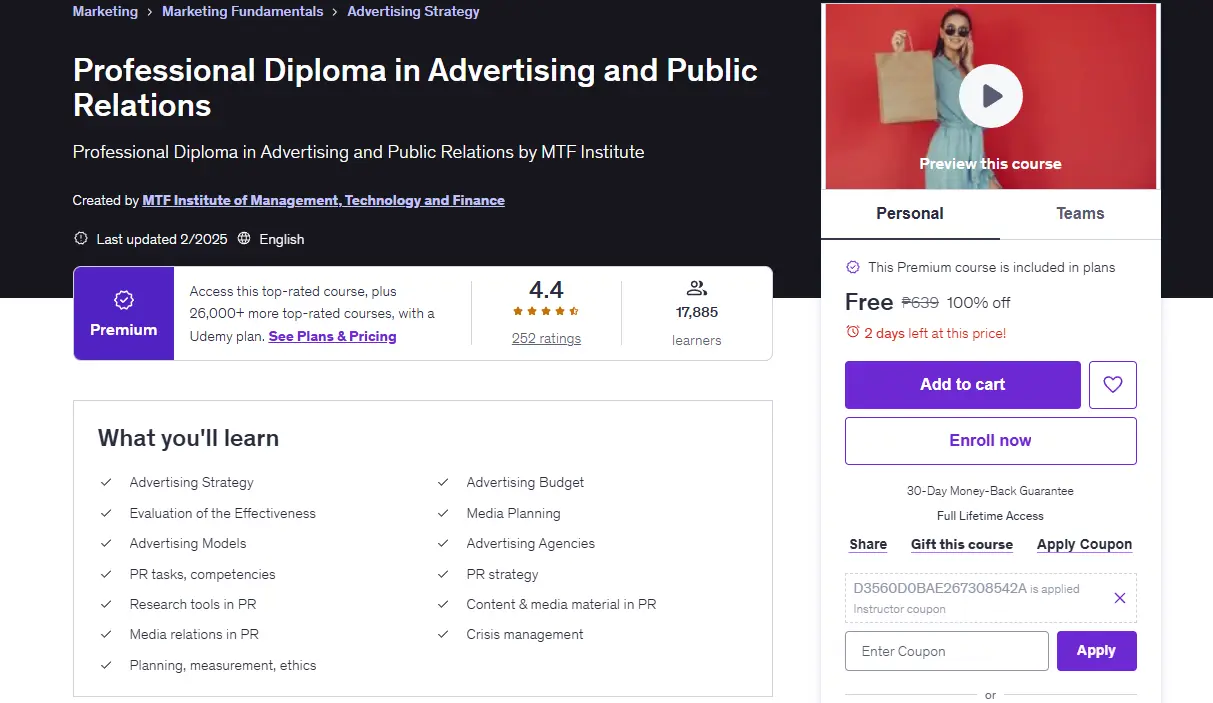This screenshot has width=1213, height=703.
Task: Open the Marketing breadcrumb link
Action: [105, 12]
